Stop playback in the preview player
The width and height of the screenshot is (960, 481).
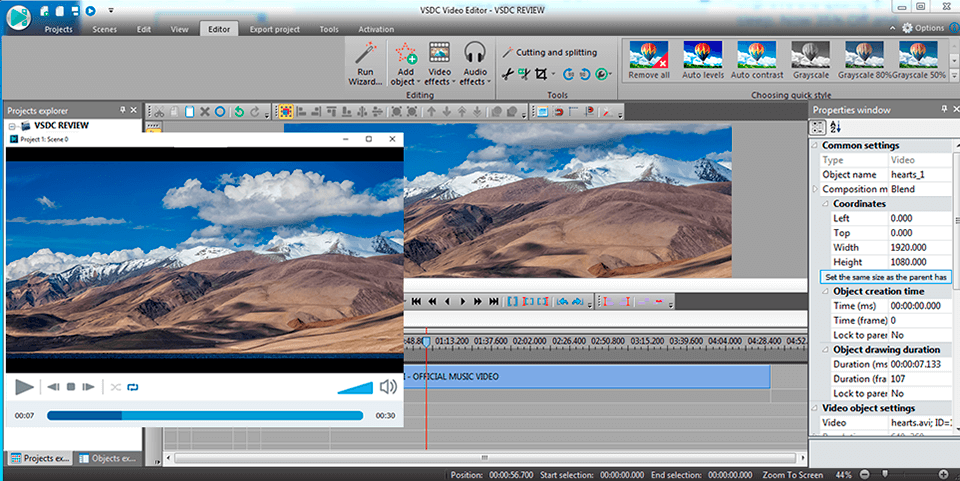71,387
